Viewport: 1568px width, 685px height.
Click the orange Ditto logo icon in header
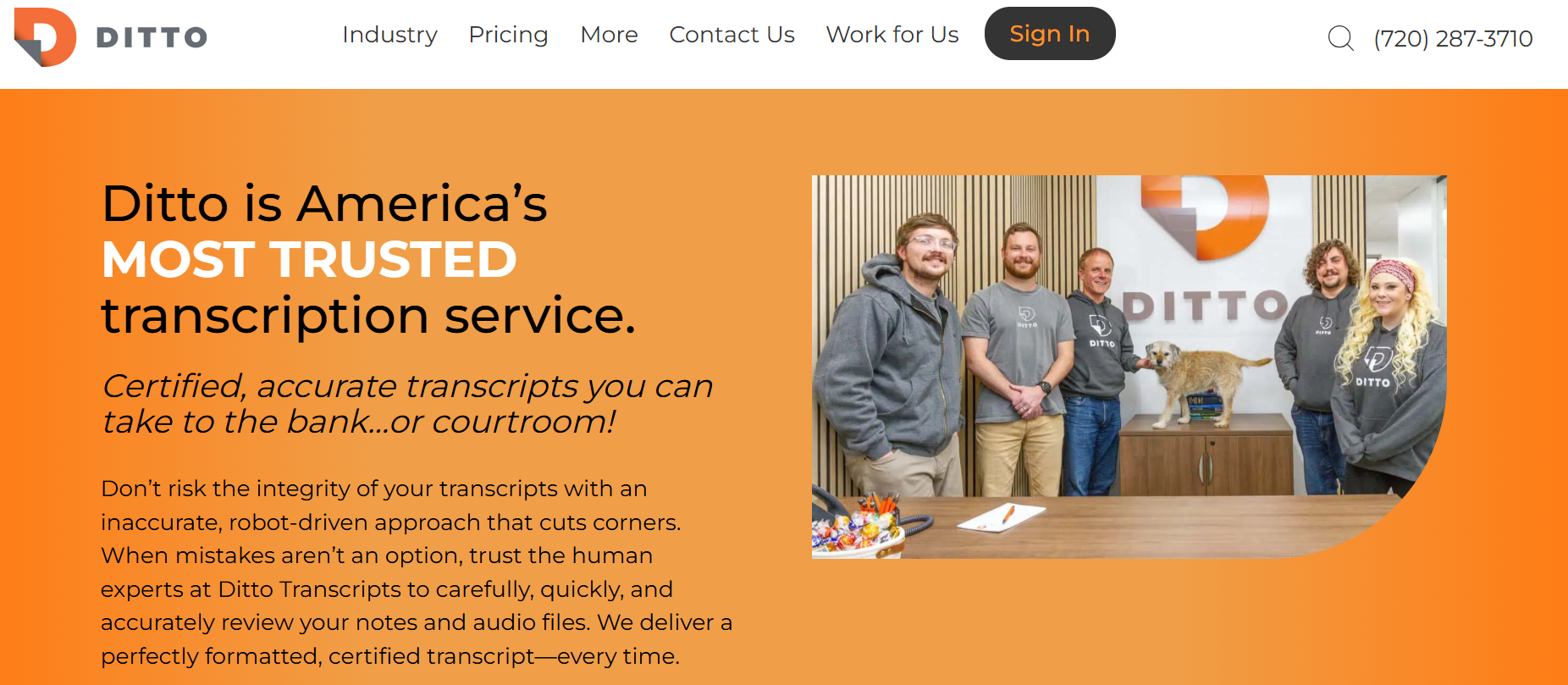click(x=45, y=37)
